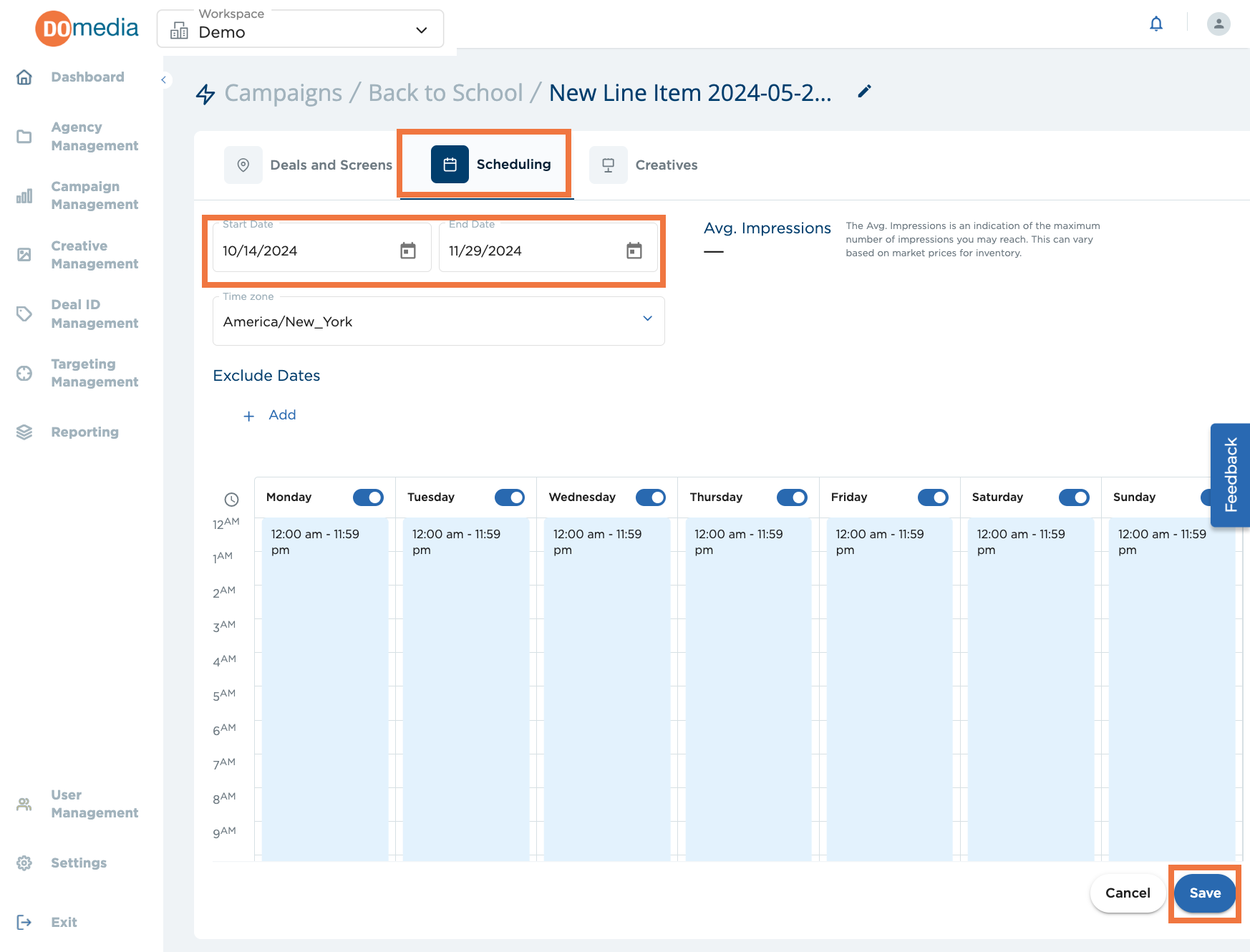This screenshot has height=952, width=1250.
Task: Toggle Tuesday schedule off
Action: (509, 497)
